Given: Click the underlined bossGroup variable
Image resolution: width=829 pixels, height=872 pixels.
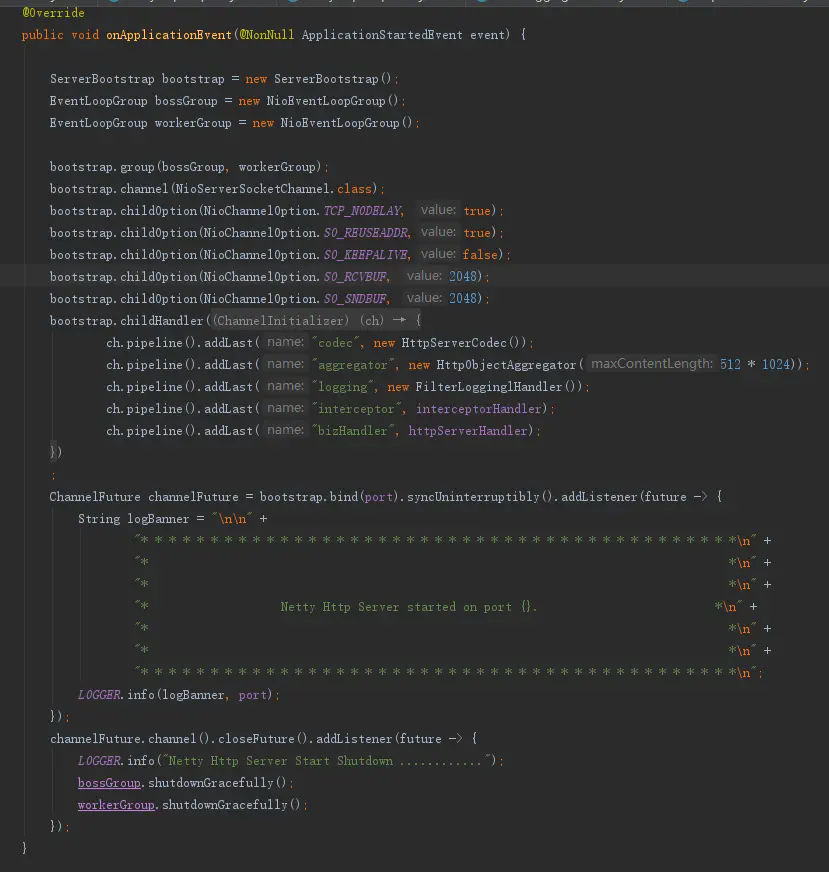Looking at the screenshot, I should tap(109, 783).
